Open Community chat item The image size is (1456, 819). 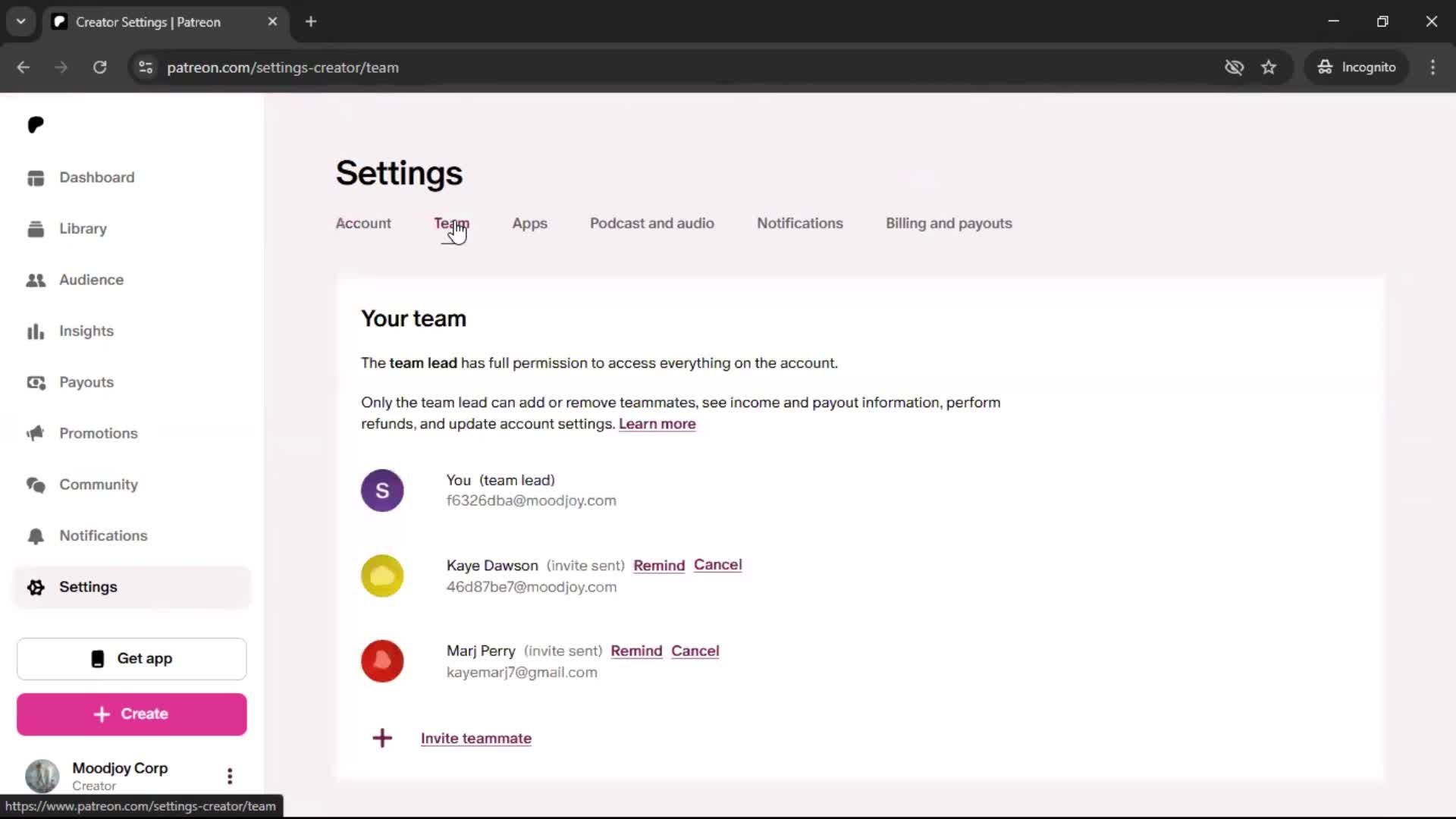click(98, 485)
